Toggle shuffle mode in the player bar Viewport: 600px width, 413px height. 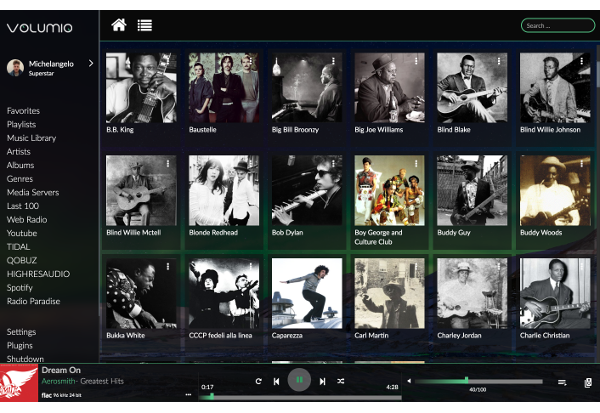coord(341,381)
